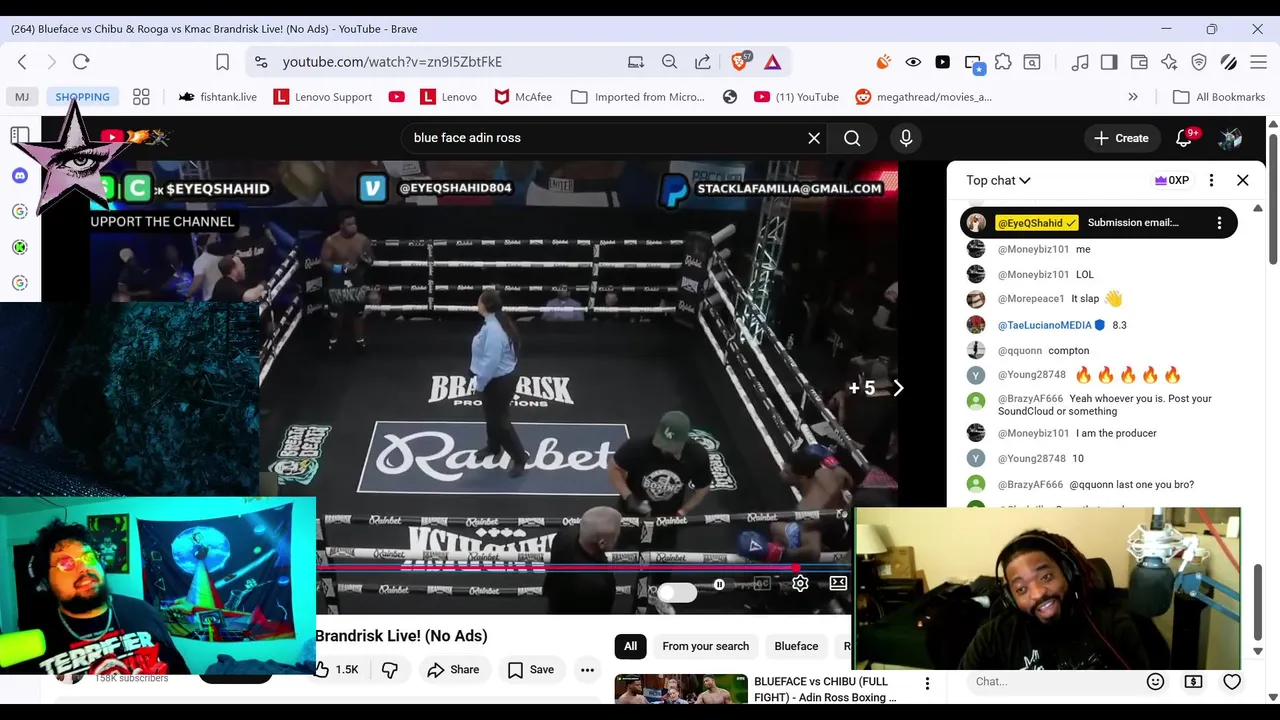Image resolution: width=1280 pixels, height=720 pixels.
Task: Open the pinned EyeQShahid message options menu
Action: click(x=1219, y=223)
